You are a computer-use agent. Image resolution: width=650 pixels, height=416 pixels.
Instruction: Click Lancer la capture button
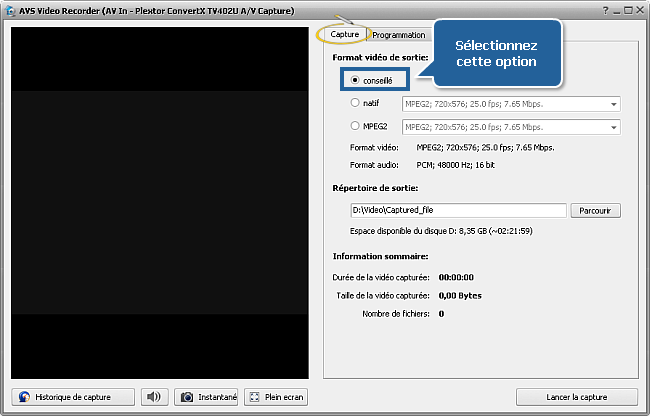pos(577,397)
